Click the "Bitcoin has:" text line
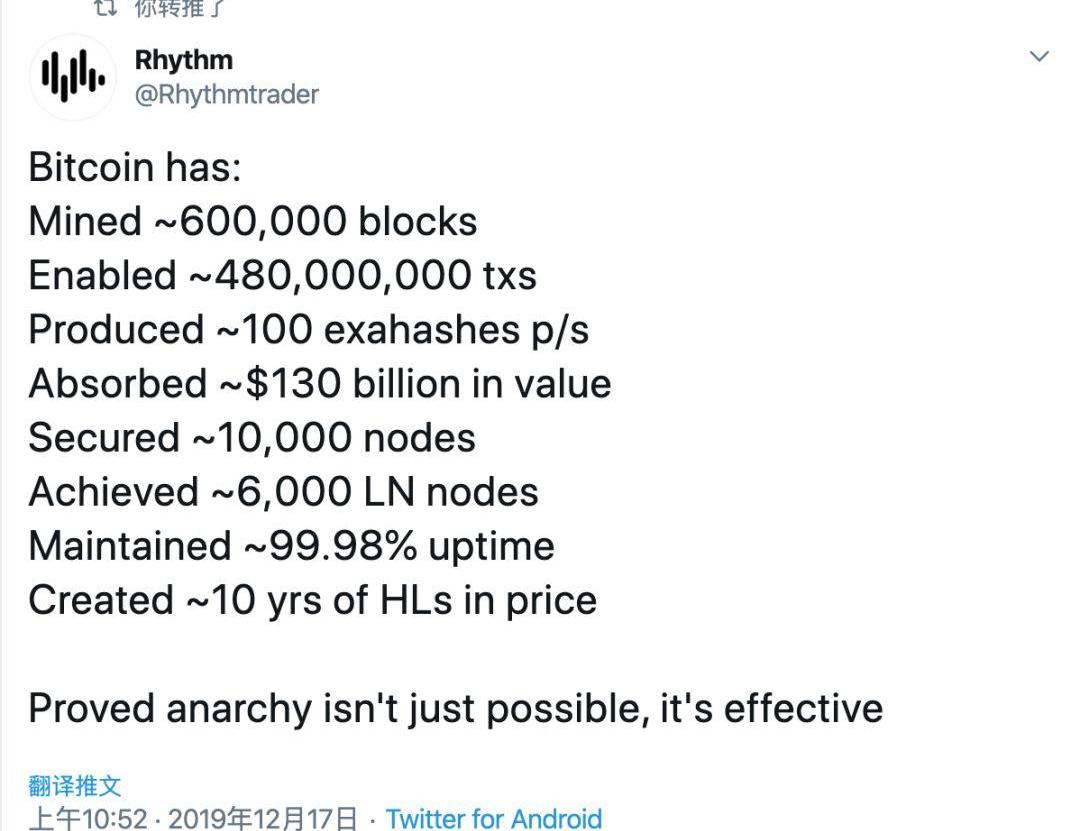 pos(135,167)
